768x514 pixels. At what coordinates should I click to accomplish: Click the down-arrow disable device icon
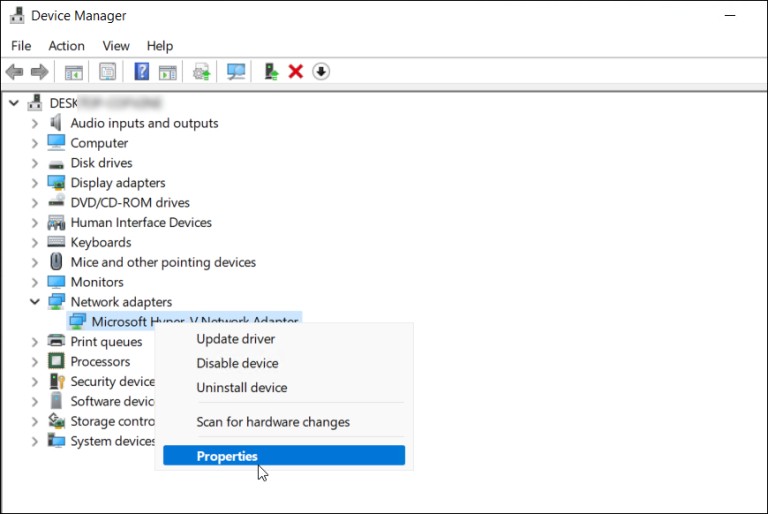[321, 72]
